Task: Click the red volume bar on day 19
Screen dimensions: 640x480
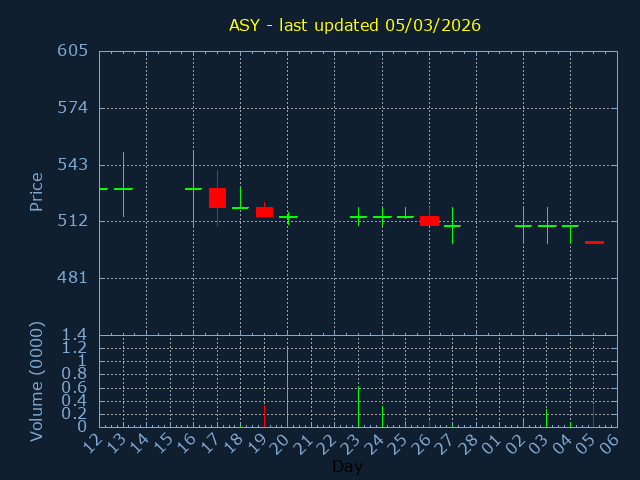Action: click(264, 415)
